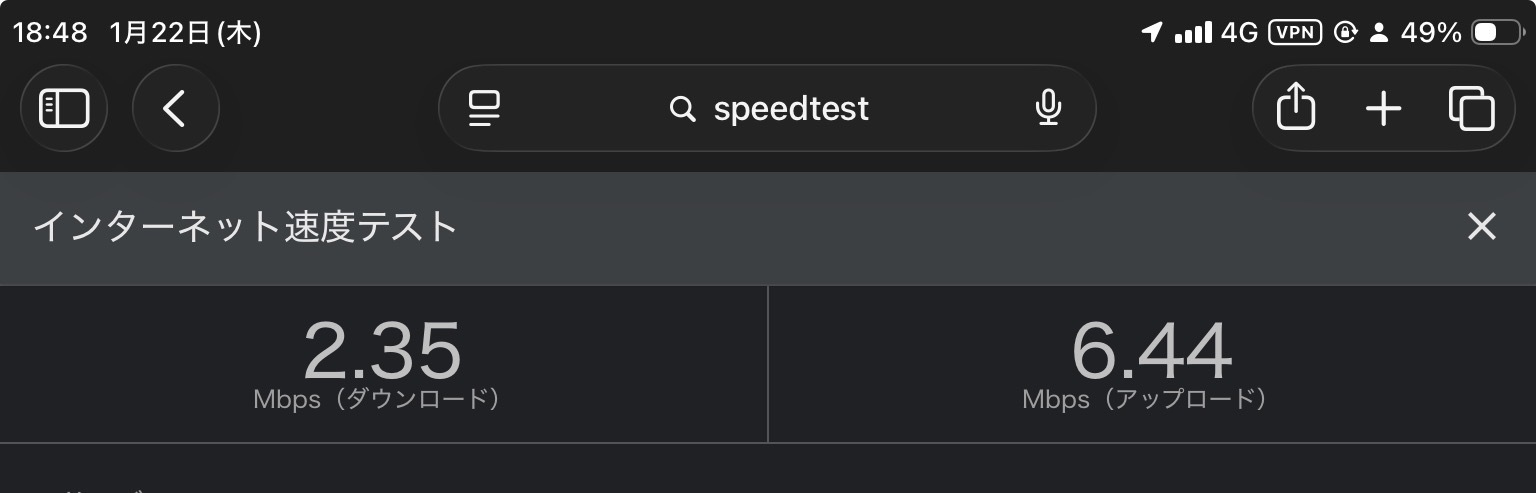Tap the location services arrow icon

(1152, 33)
